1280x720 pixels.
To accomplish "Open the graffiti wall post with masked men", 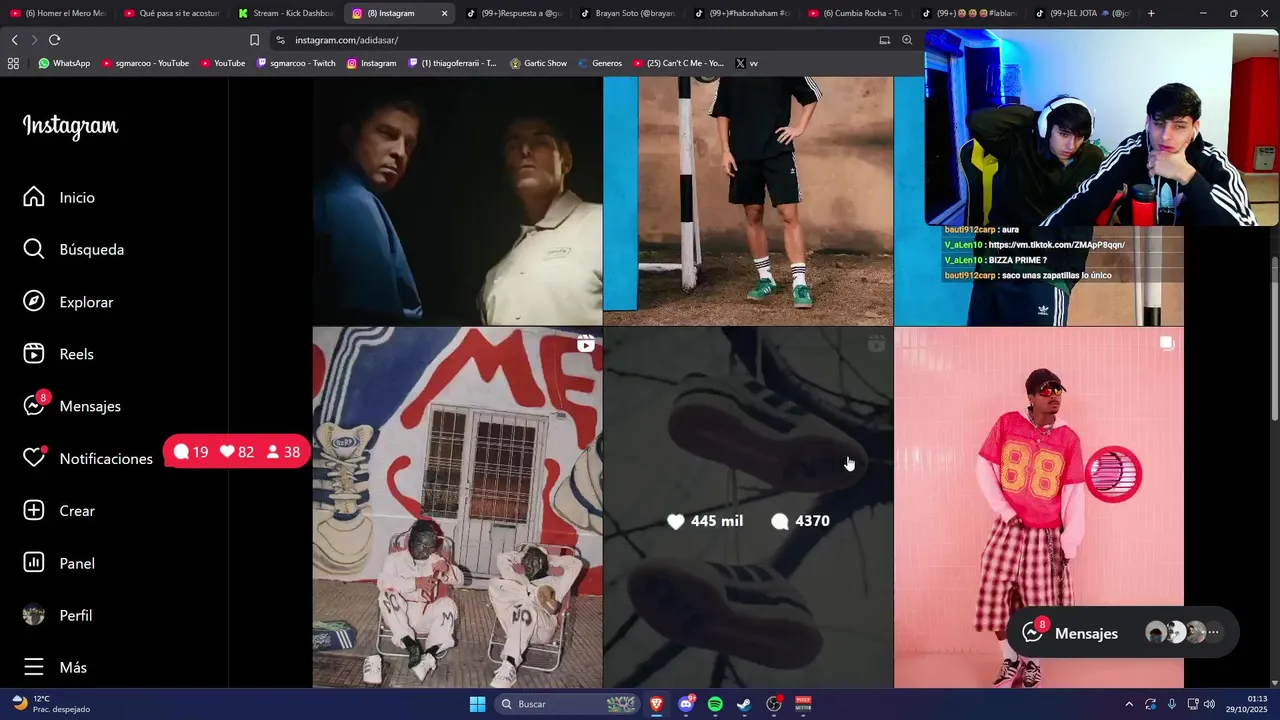I will [x=457, y=507].
